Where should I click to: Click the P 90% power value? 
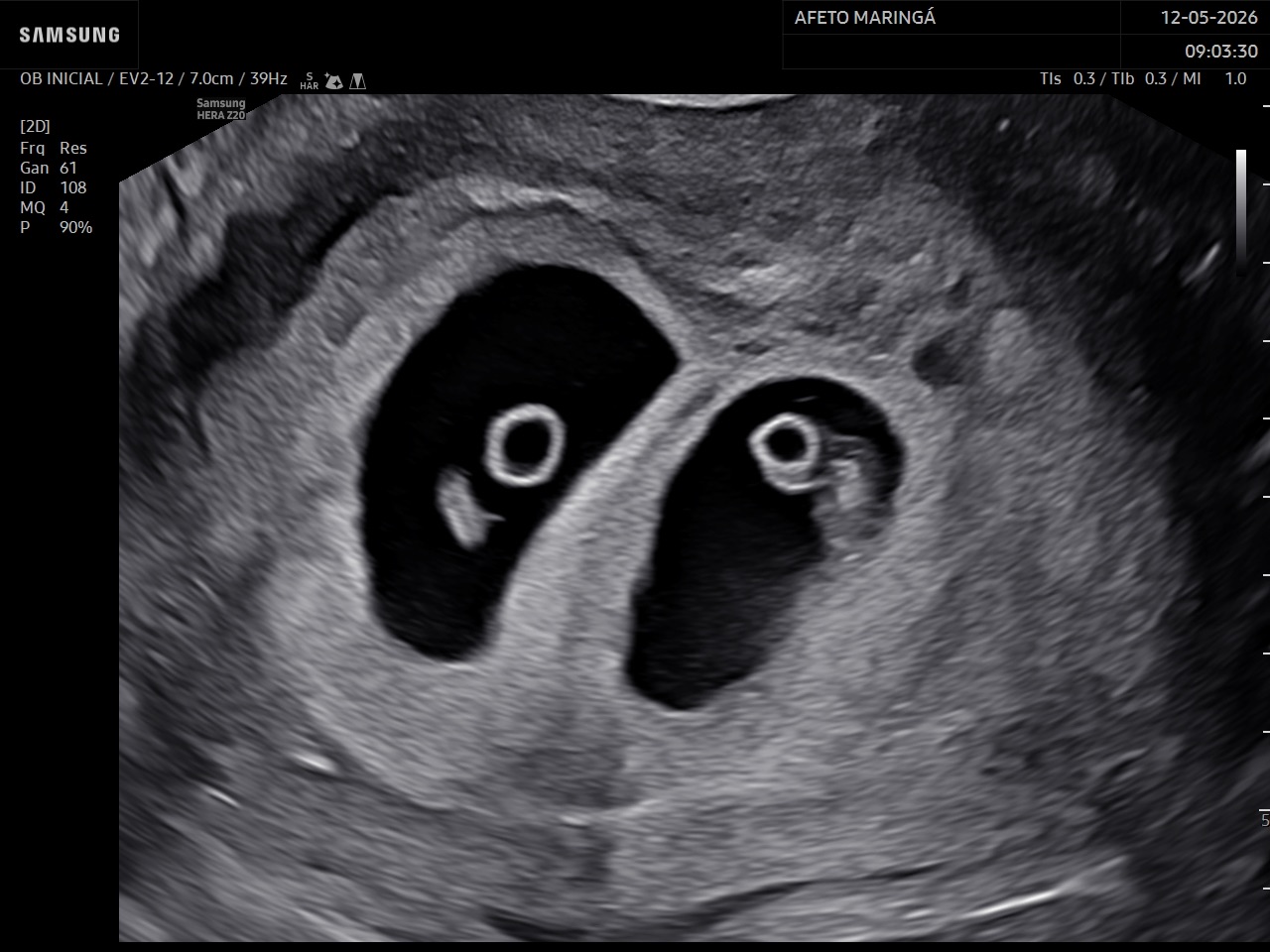[x=57, y=227]
